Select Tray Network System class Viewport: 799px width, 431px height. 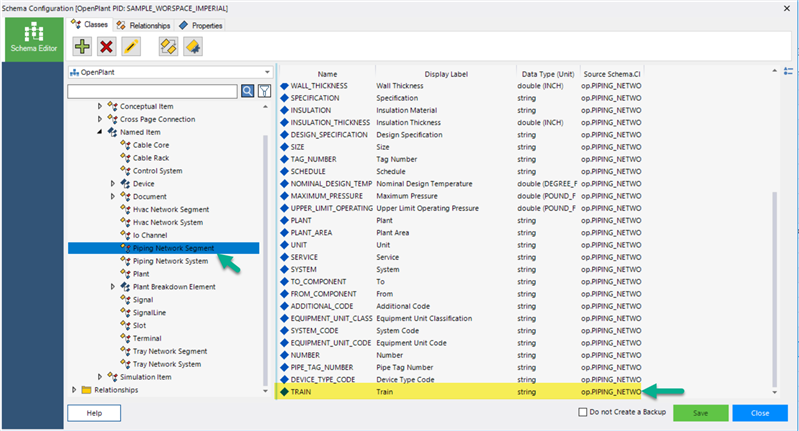(x=167, y=364)
